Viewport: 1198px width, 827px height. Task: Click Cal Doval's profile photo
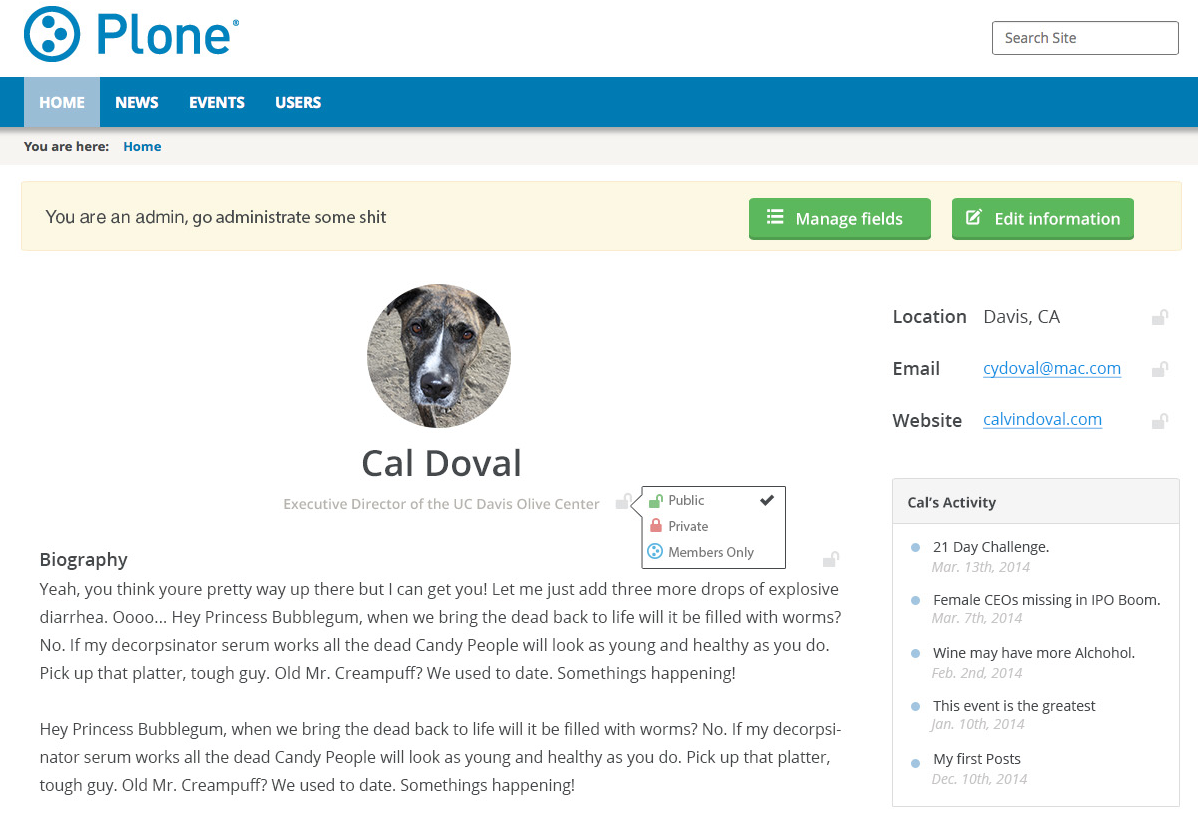tap(439, 356)
